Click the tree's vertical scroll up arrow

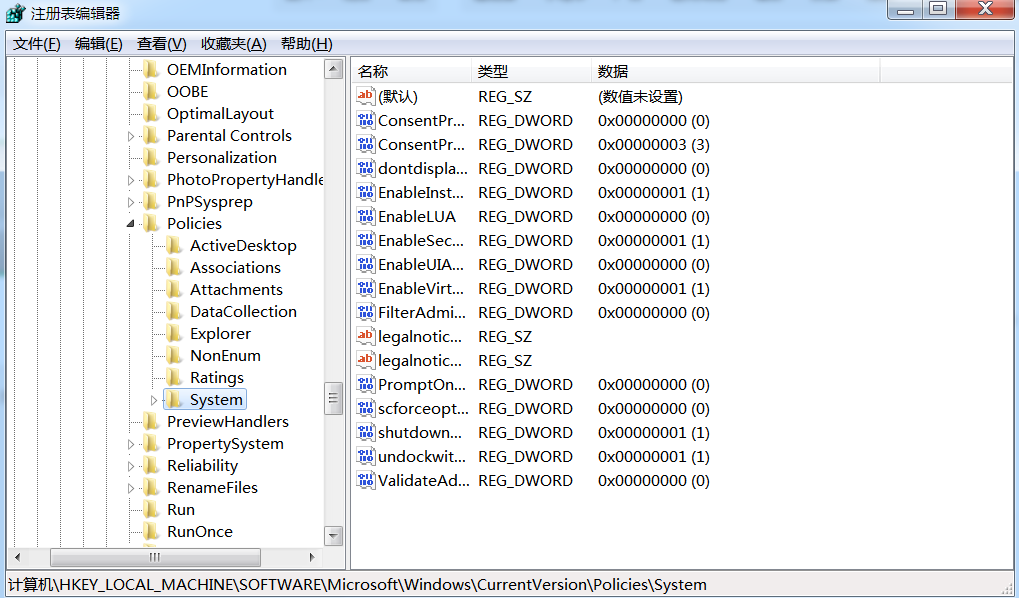[x=334, y=69]
